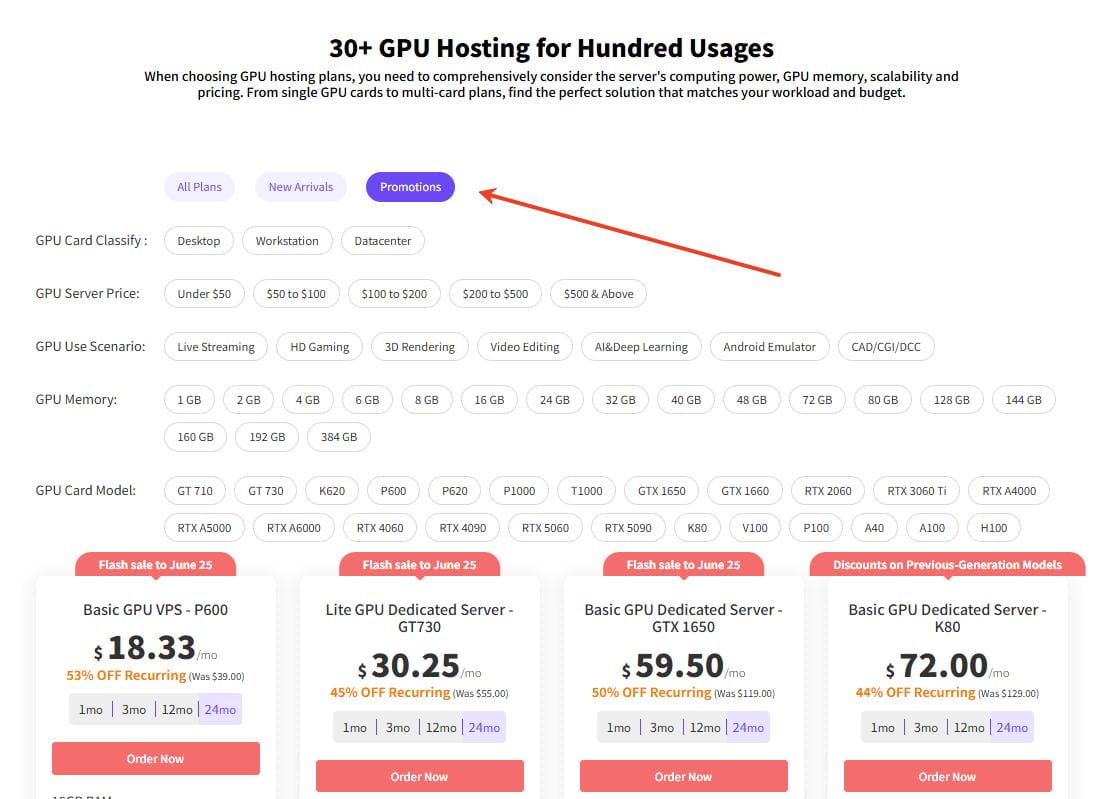
Task: Choose the $200 to $500 price filter
Action: click(495, 294)
